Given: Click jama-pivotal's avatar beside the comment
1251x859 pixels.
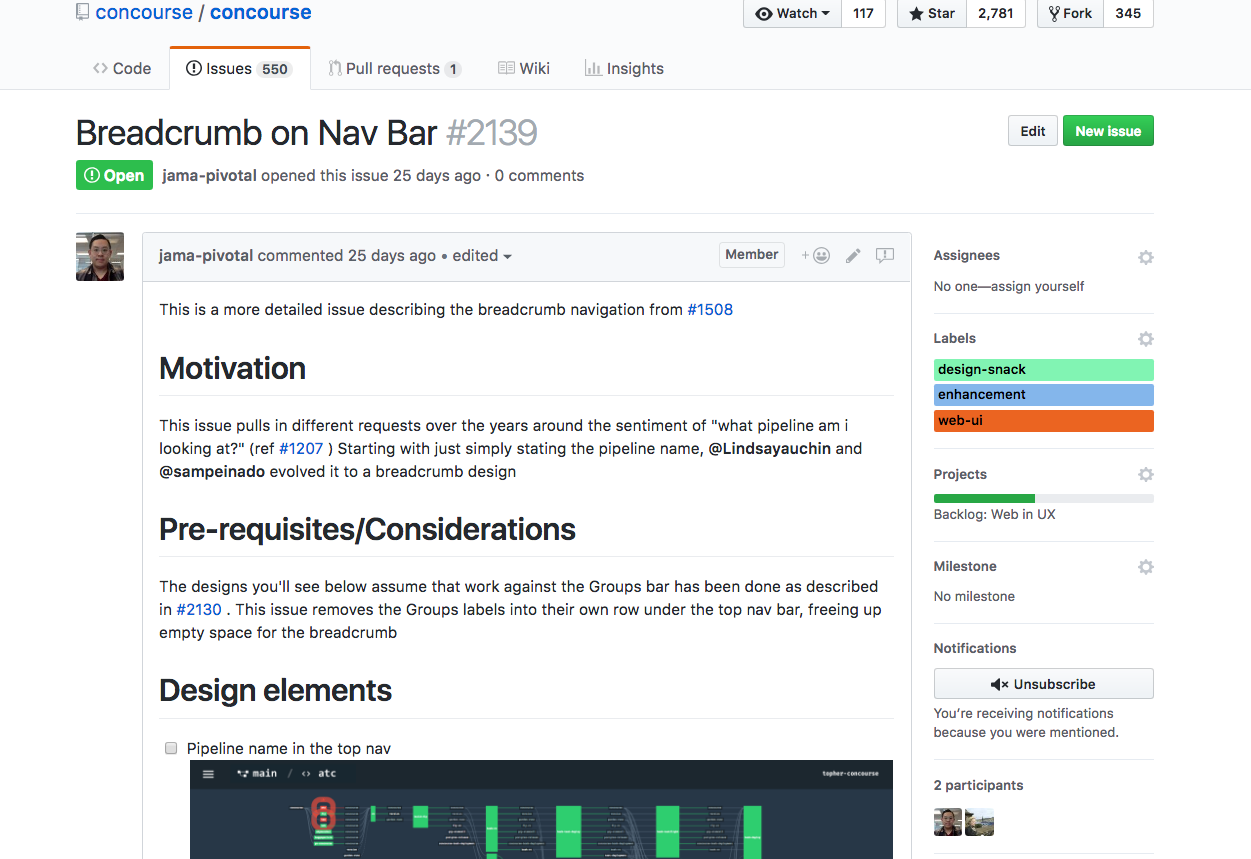Looking at the screenshot, I should 100,257.
